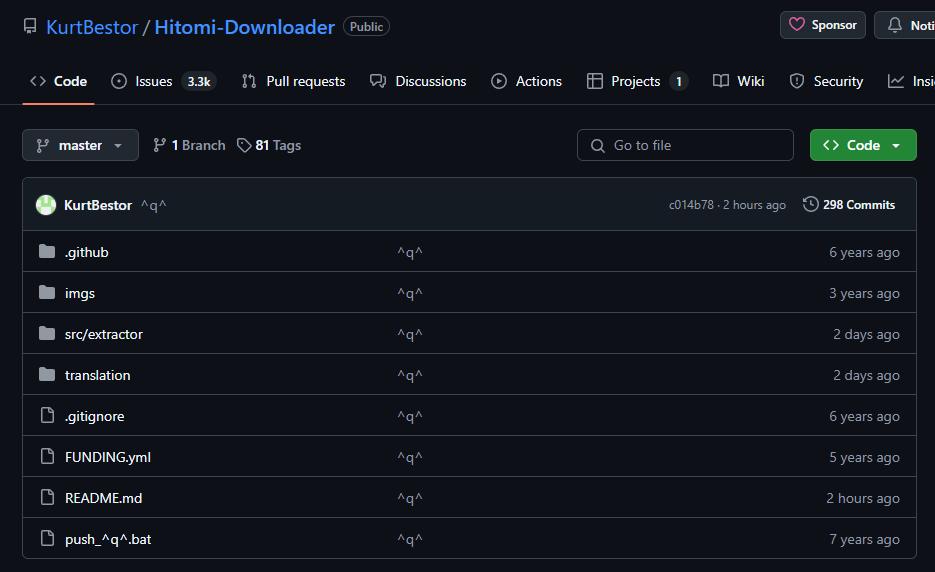The height and width of the screenshot is (572, 935).
Task: Open the ^q^ commit message in src/extractor row
Action: pos(410,334)
